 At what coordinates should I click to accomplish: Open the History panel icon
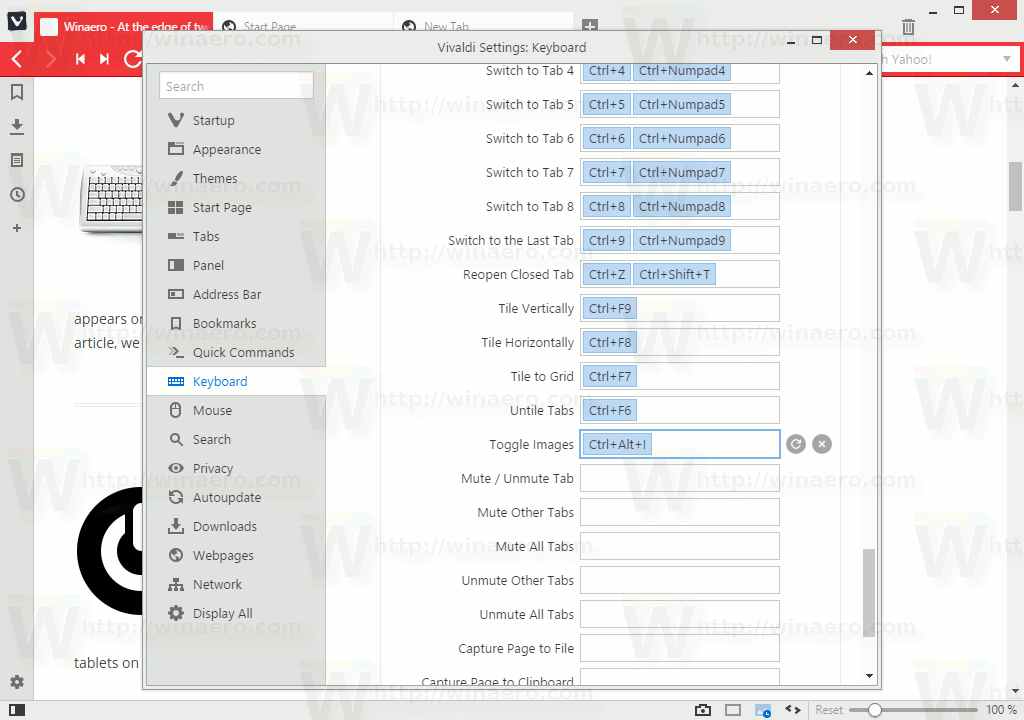pos(16,194)
